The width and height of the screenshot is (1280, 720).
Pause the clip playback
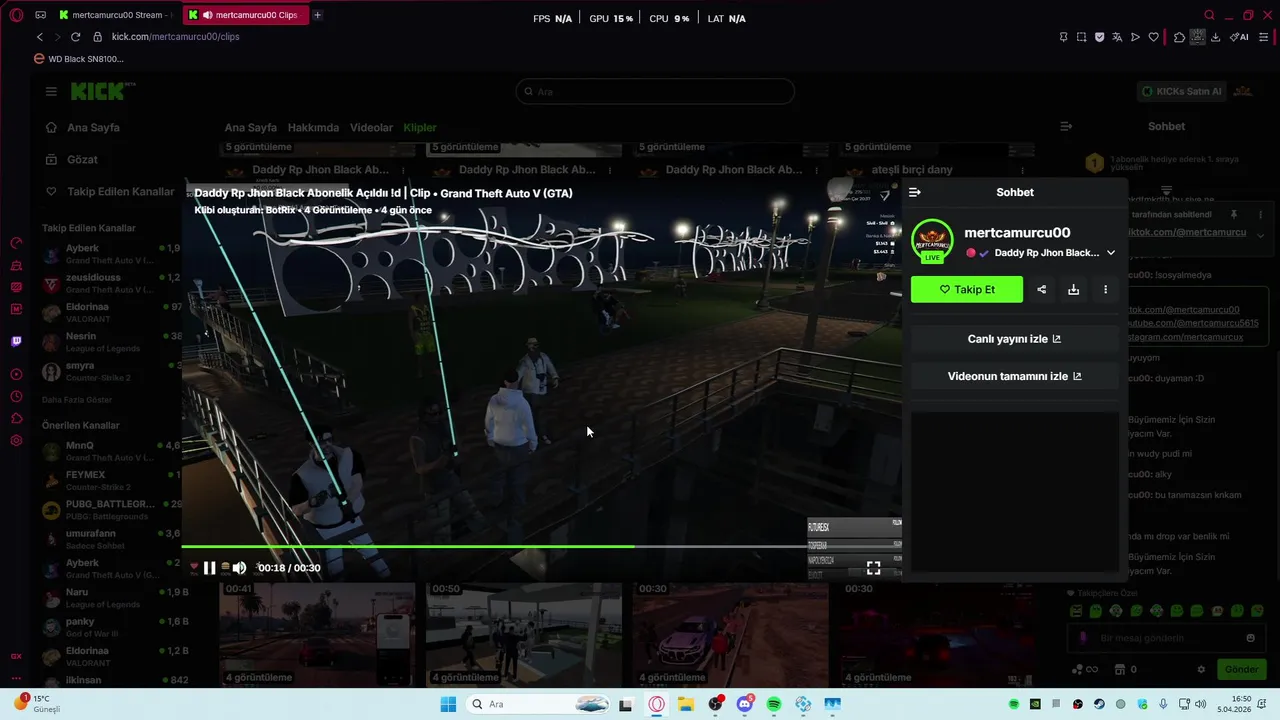coord(209,568)
